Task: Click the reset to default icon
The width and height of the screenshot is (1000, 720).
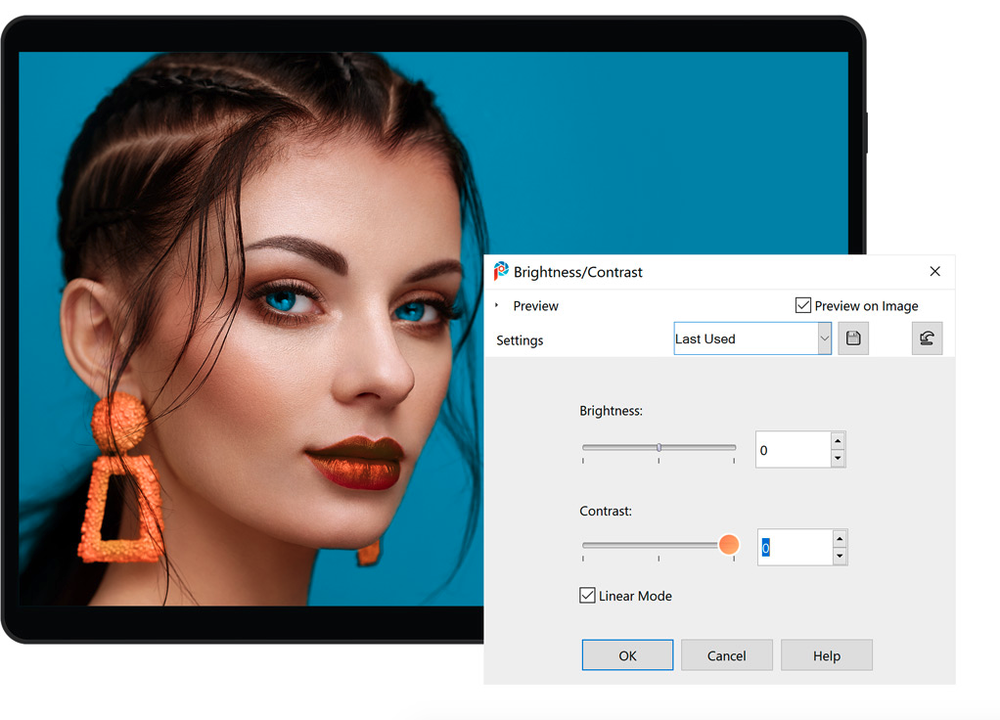Action: (x=927, y=339)
